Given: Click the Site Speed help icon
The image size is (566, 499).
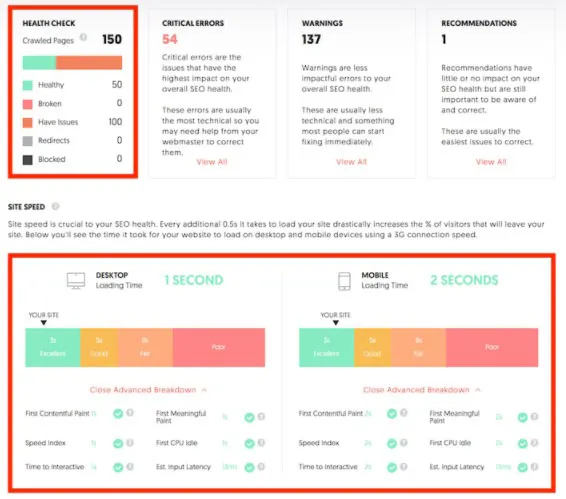Looking at the screenshot, I should click(x=55, y=206).
